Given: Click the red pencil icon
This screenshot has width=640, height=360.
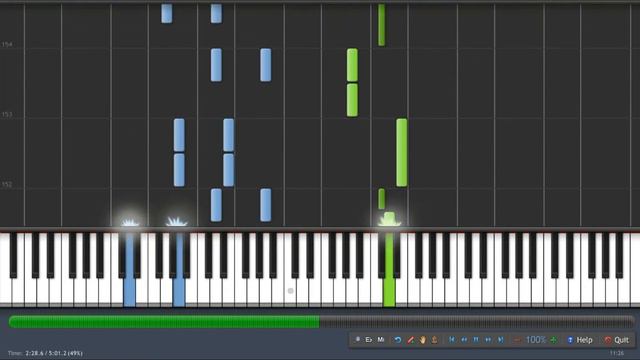Looking at the screenshot, I should pyautogui.click(x=410, y=340).
